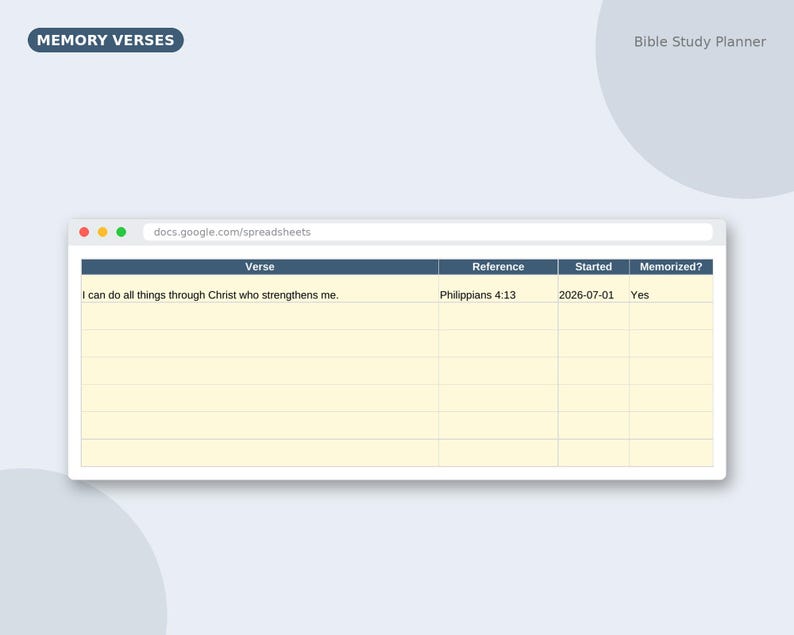This screenshot has width=794, height=635.
Task: Select the Verse column header
Action: 260,267
